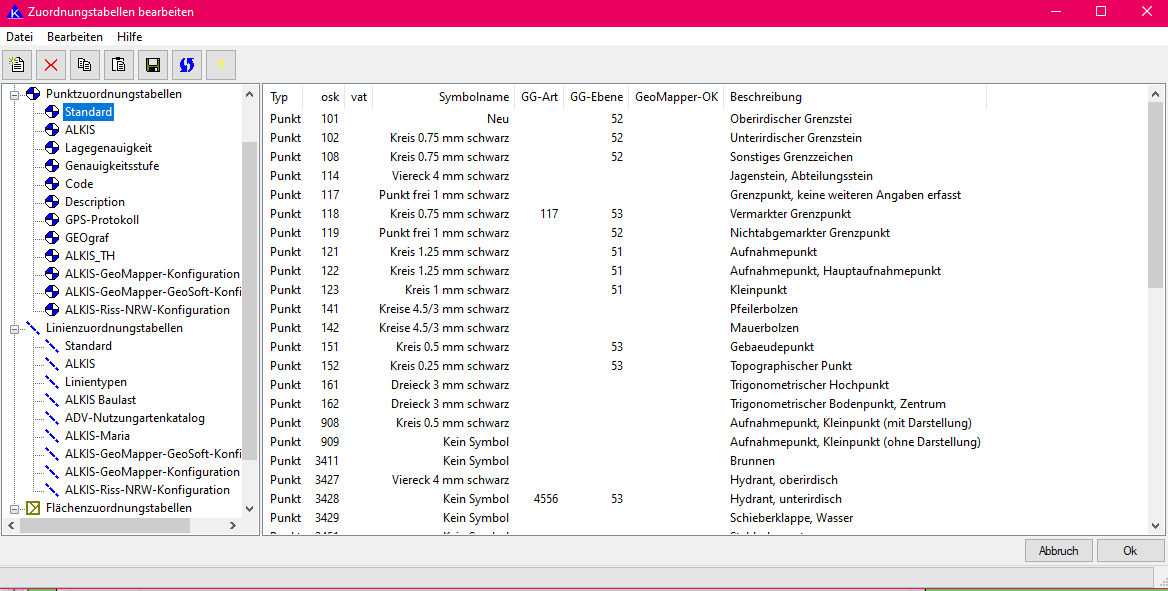Open the Datei menu

coord(19,37)
